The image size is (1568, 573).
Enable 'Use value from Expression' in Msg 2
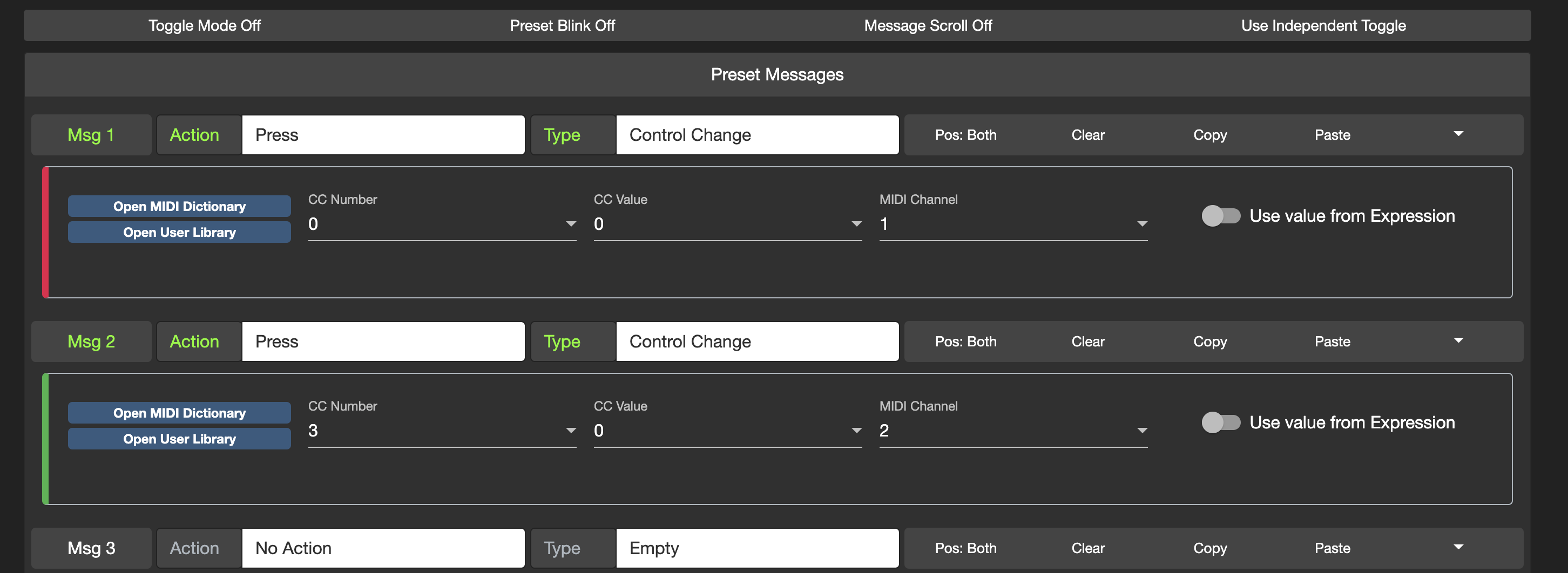click(1220, 423)
